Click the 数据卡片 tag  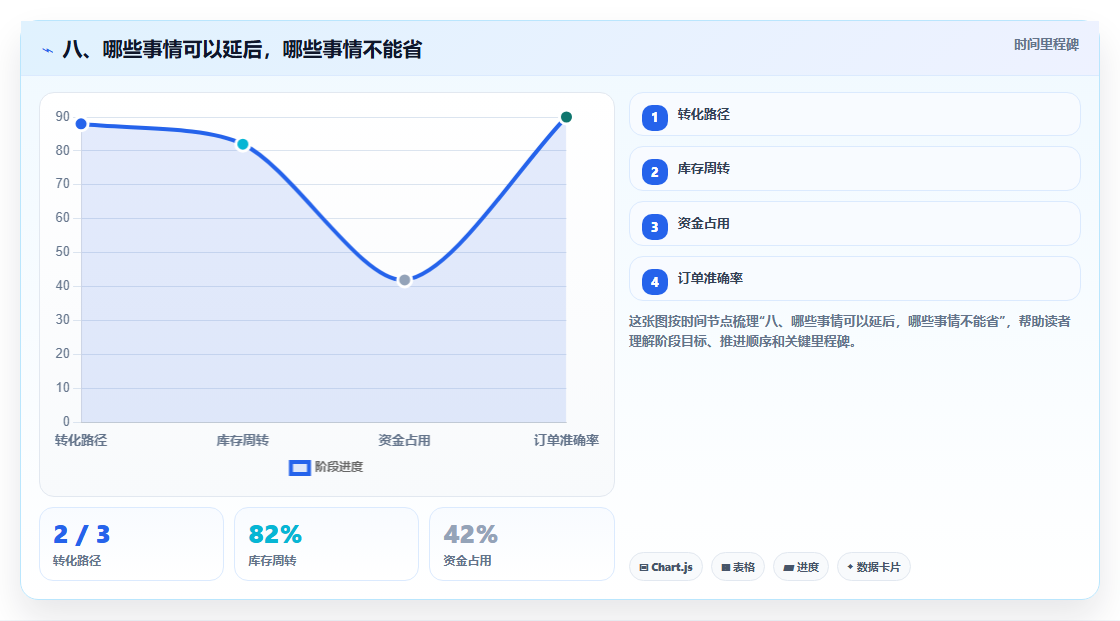874,567
